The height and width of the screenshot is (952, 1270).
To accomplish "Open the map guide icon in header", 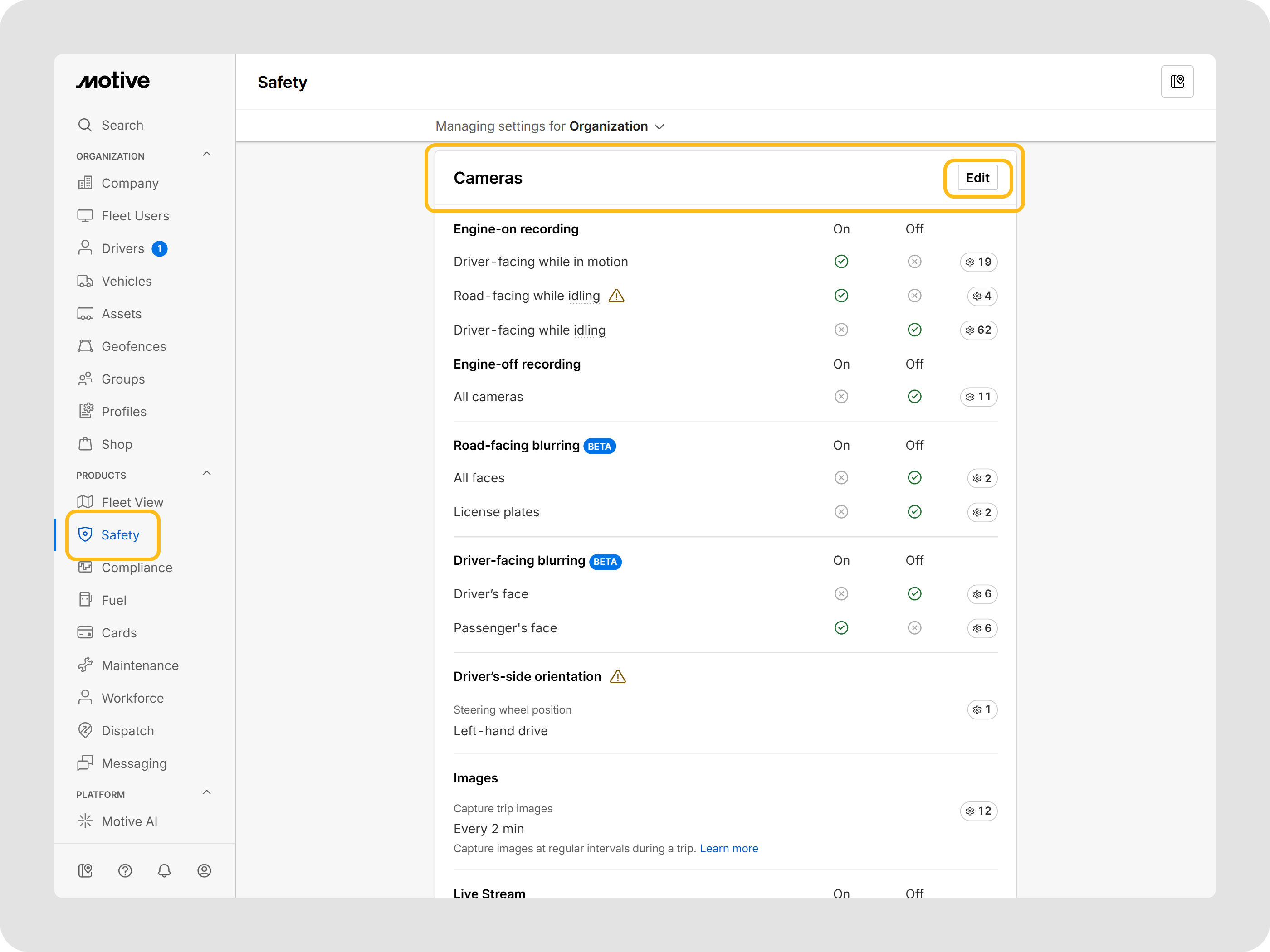I will 1177,82.
